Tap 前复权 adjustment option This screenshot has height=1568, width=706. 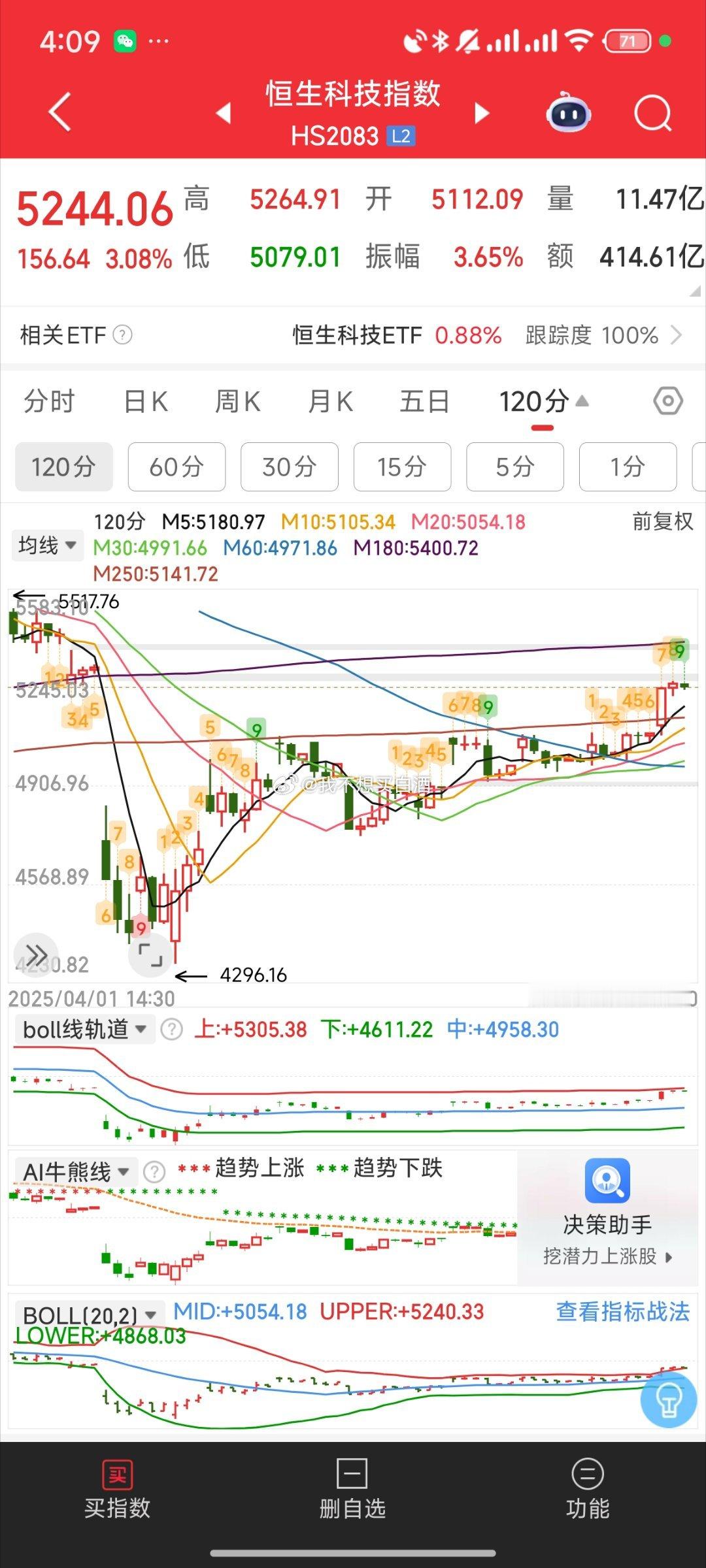(x=662, y=521)
